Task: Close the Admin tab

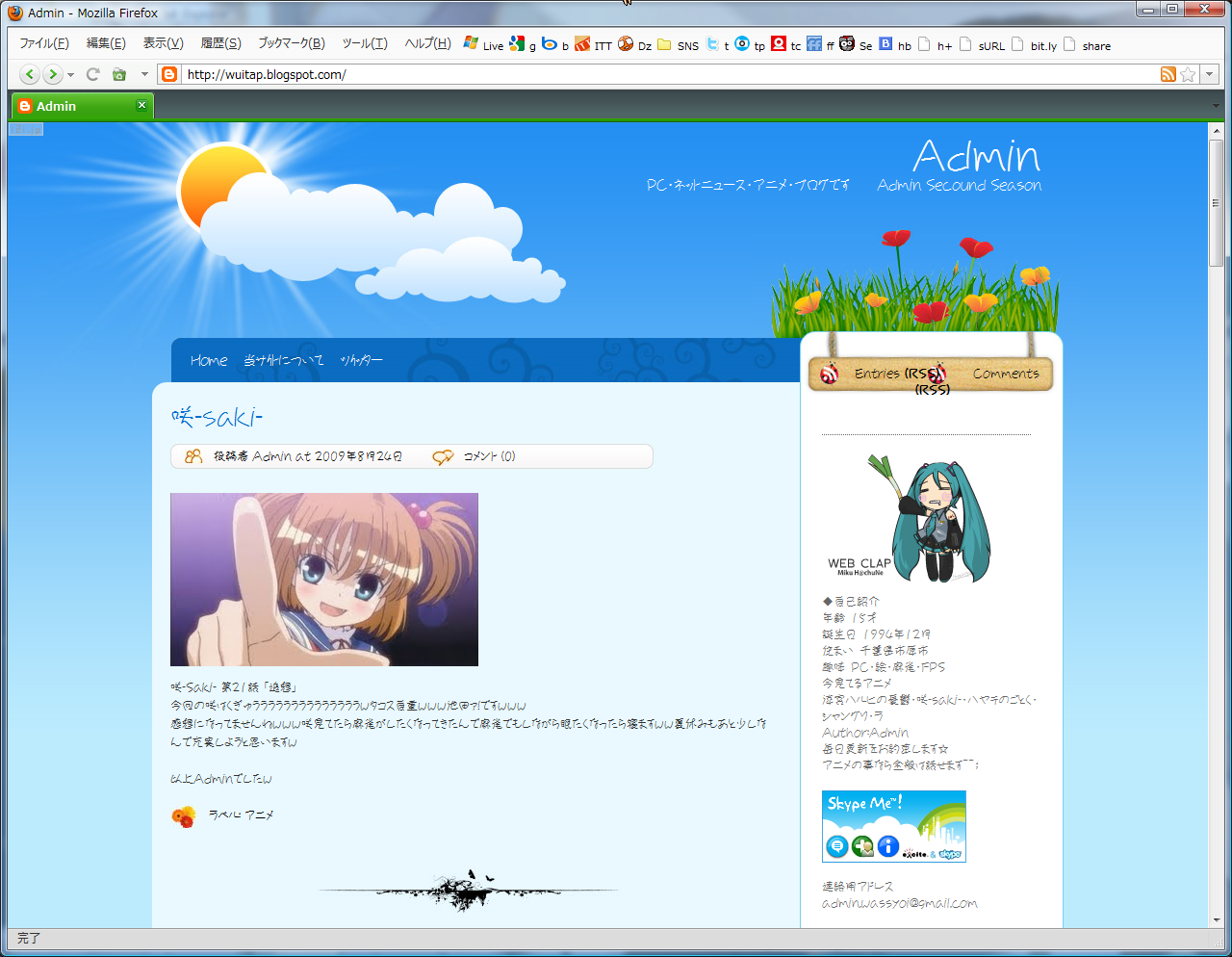Action: pyautogui.click(x=141, y=105)
